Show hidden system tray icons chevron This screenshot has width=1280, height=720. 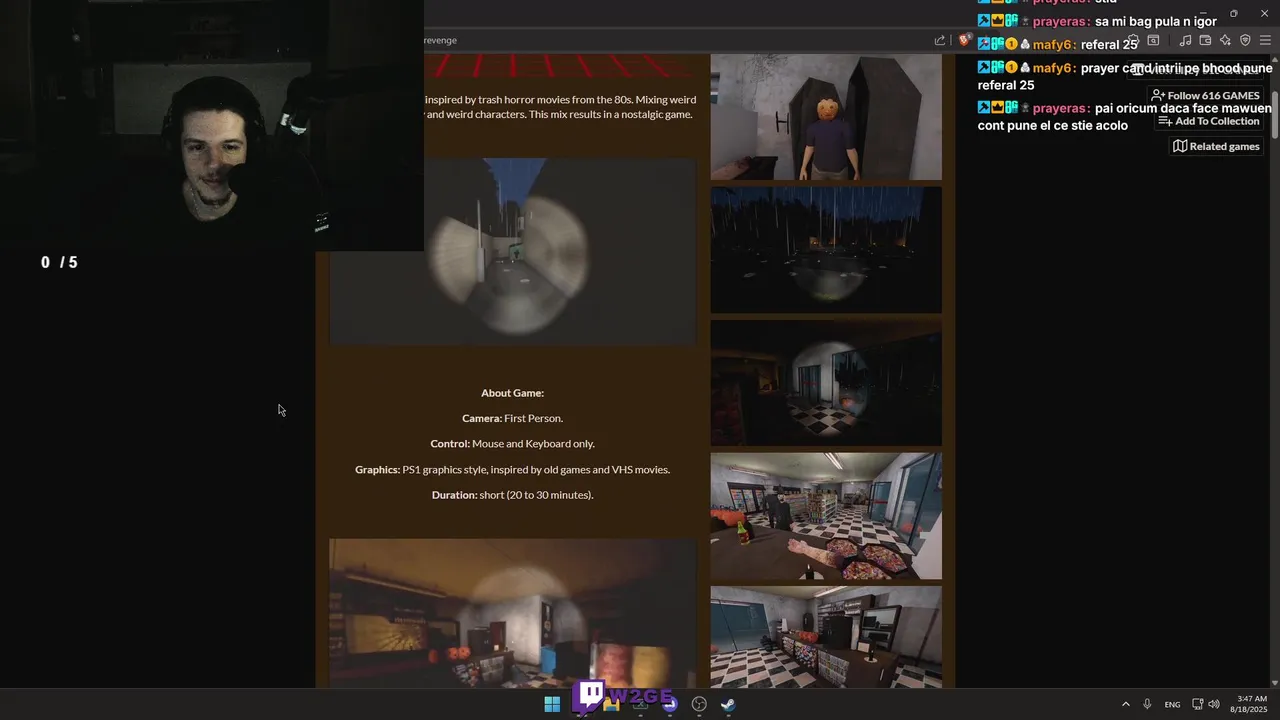click(x=1125, y=704)
